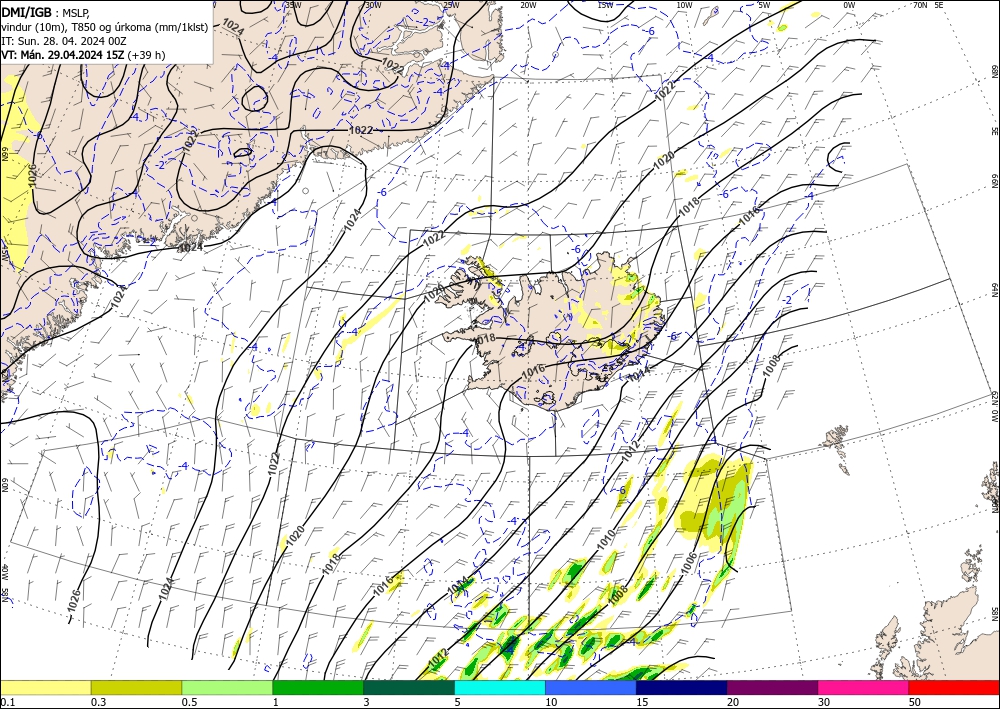The height and width of the screenshot is (709, 1000).
Task: Choose the purple 20–30 legend swatch
Action: (x=772, y=687)
